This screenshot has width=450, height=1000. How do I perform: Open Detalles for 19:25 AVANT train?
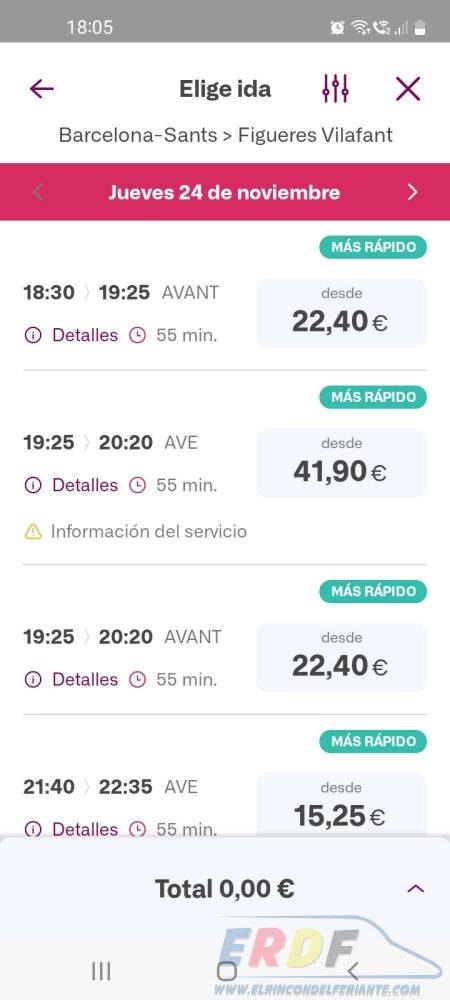coord(71,679)
